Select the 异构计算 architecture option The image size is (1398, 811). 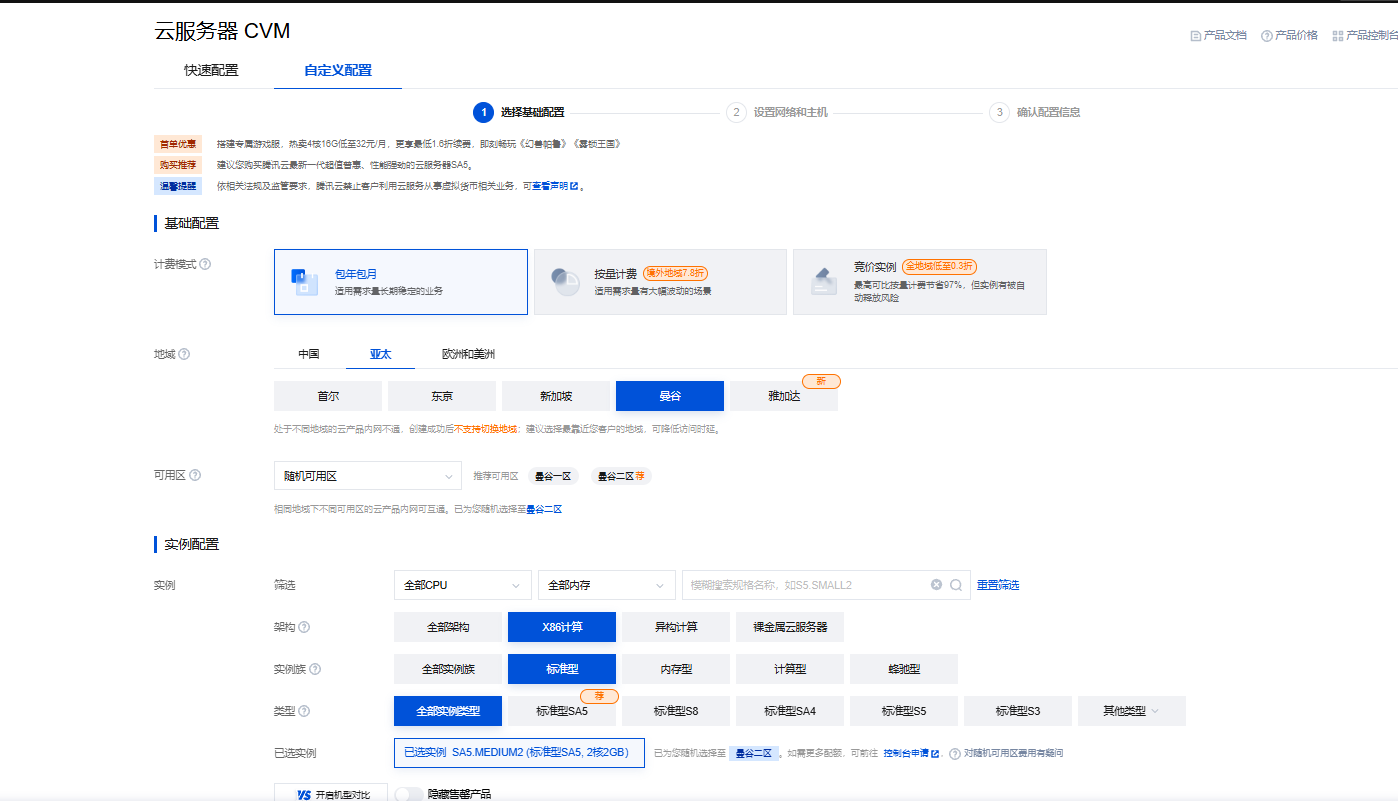click(676, 627)
